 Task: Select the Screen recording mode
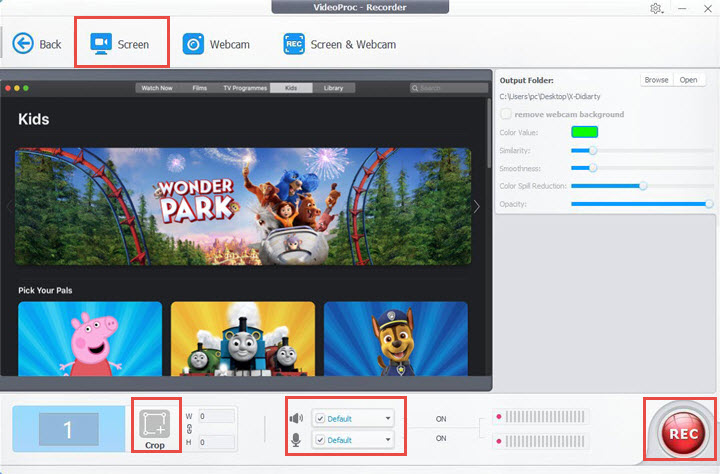pos(120,44)
